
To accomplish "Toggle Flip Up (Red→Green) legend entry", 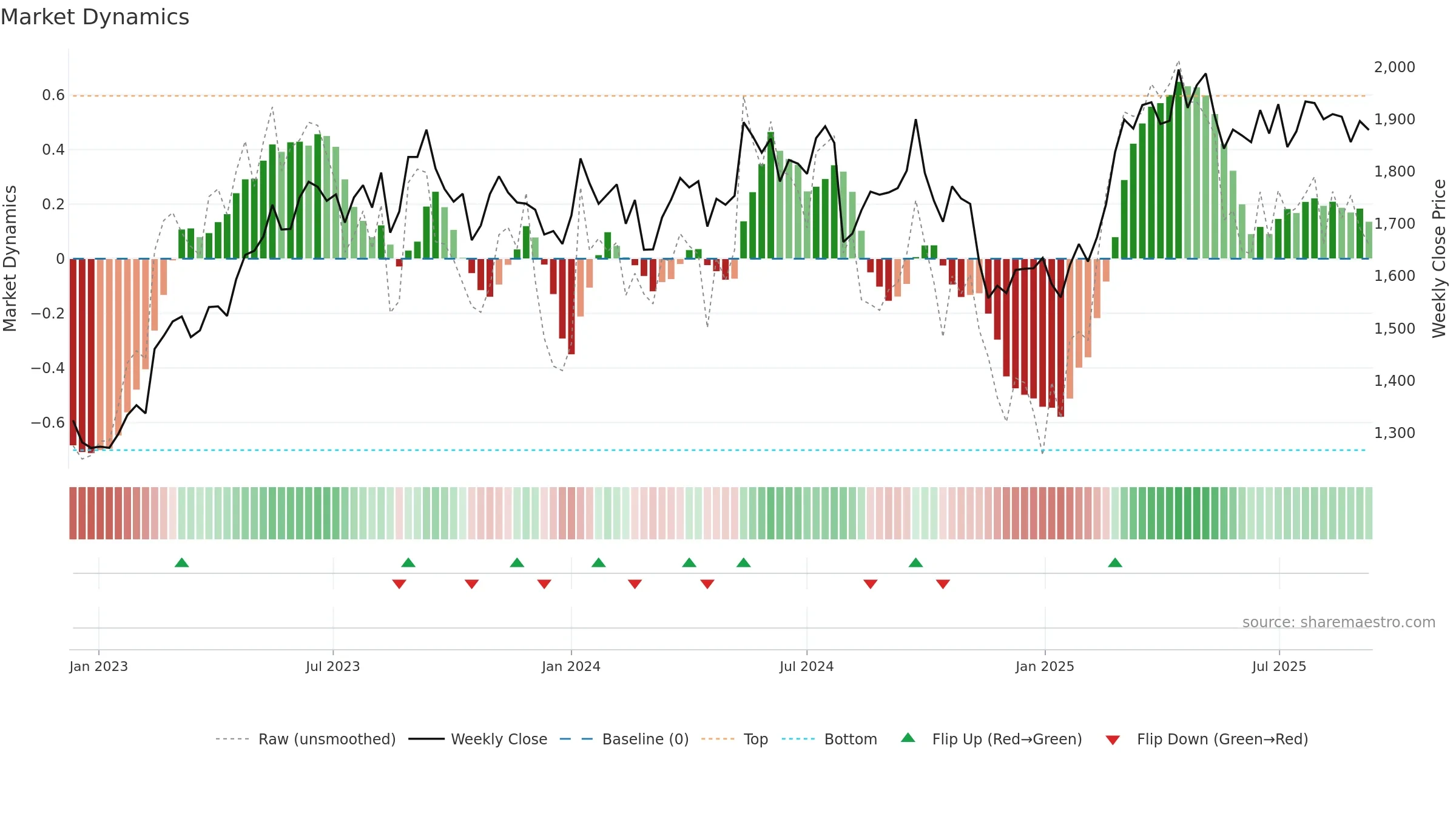I will coord(991,739).
